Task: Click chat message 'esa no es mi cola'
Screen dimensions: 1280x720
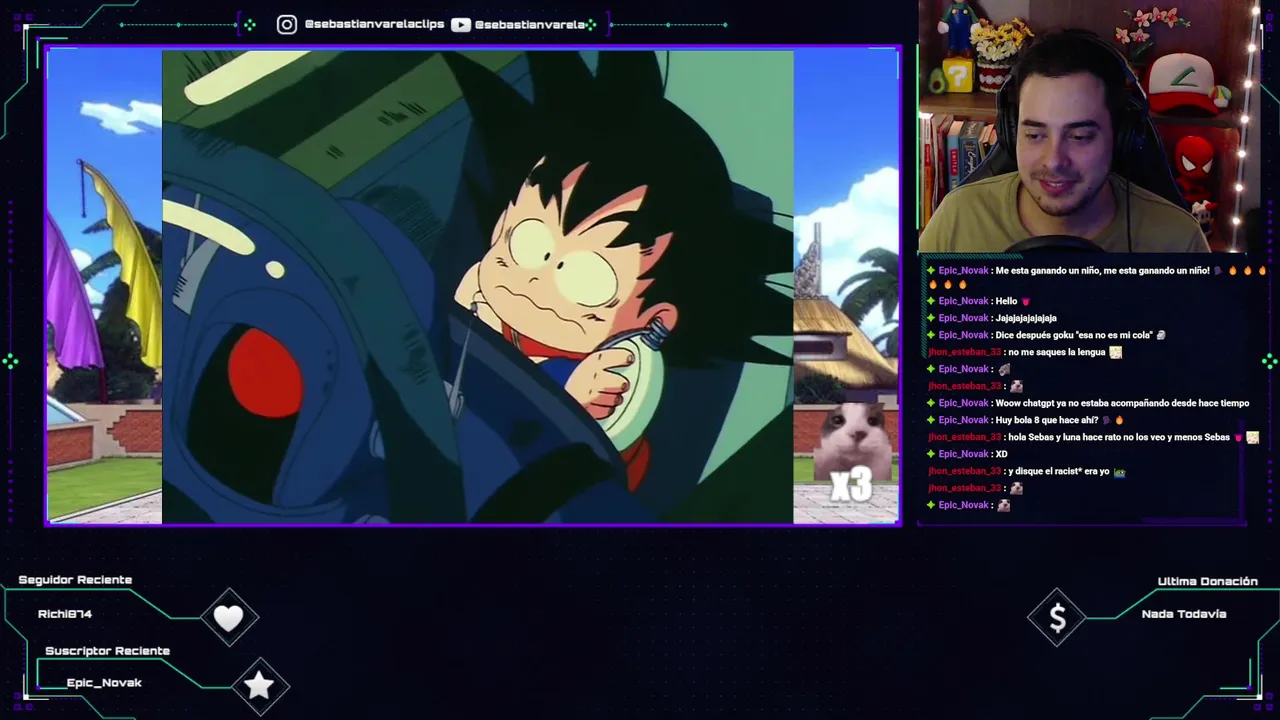Action: 1046,335
